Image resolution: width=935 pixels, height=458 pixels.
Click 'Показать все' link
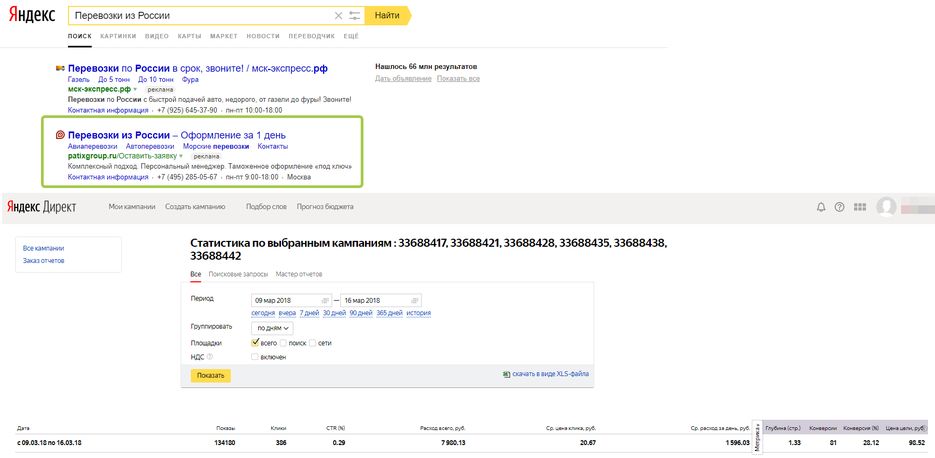[458, 79]
